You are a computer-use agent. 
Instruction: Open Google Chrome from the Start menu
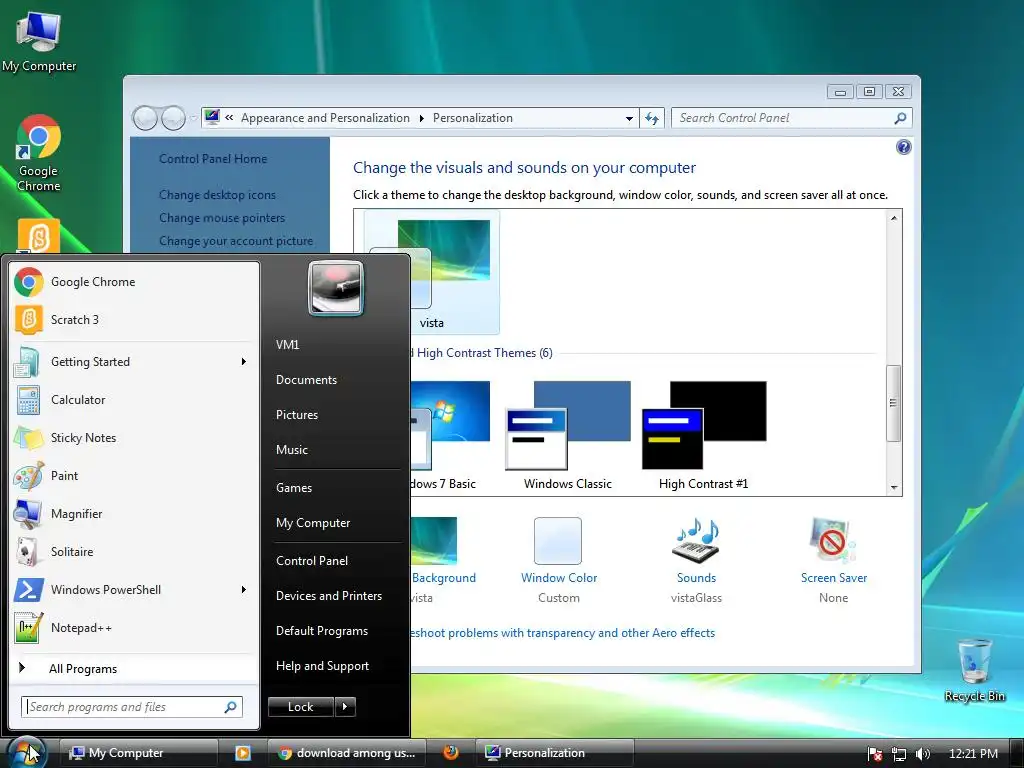tap(134, 282)
